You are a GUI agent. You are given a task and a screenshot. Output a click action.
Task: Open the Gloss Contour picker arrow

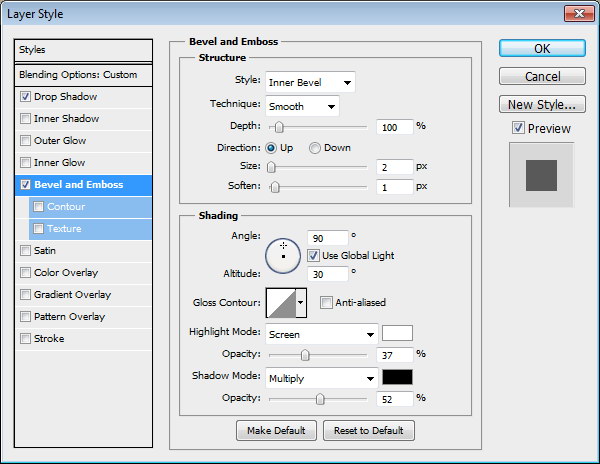[x=300, y=303]
